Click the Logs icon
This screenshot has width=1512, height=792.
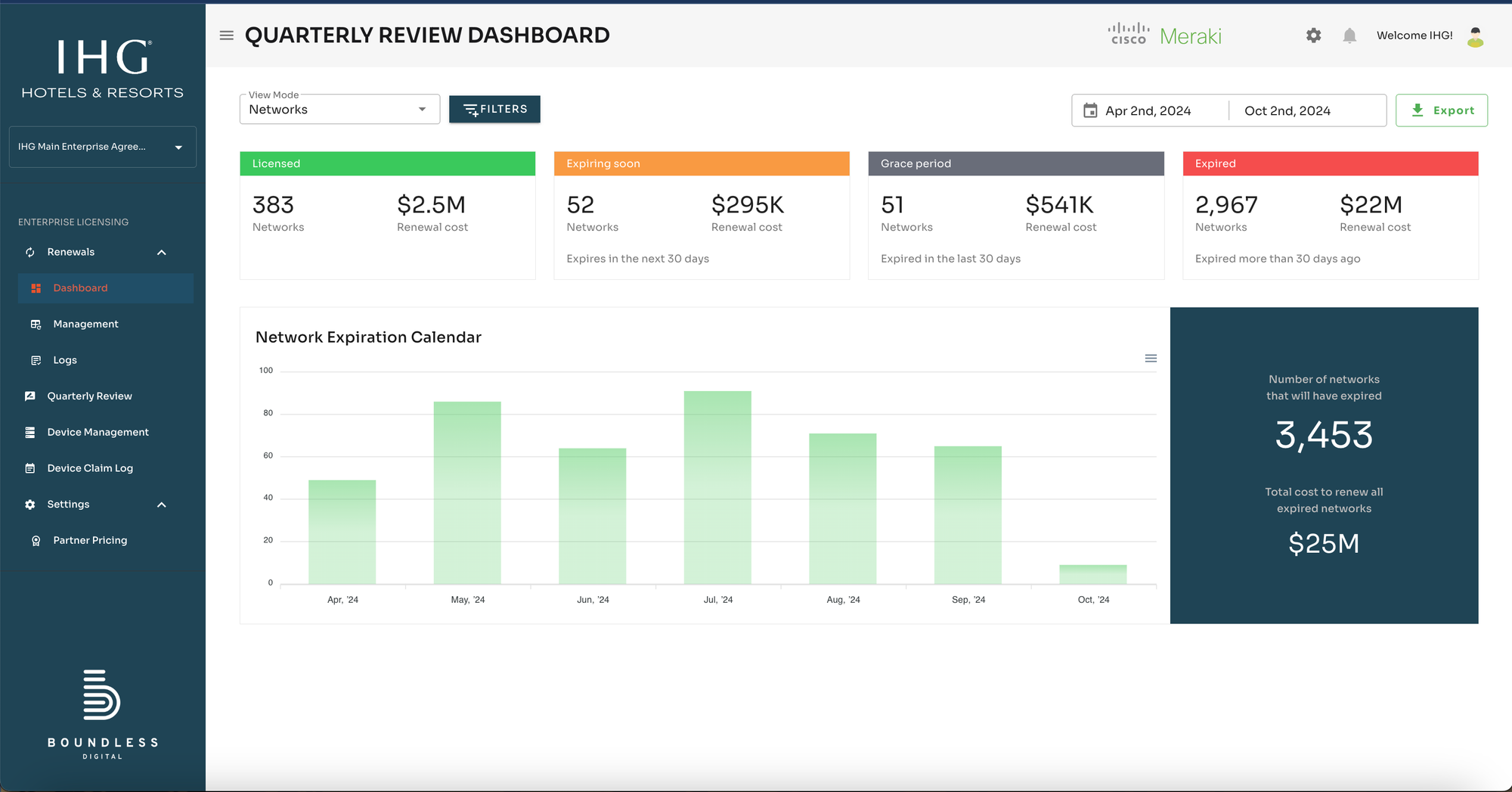[36, 359]
